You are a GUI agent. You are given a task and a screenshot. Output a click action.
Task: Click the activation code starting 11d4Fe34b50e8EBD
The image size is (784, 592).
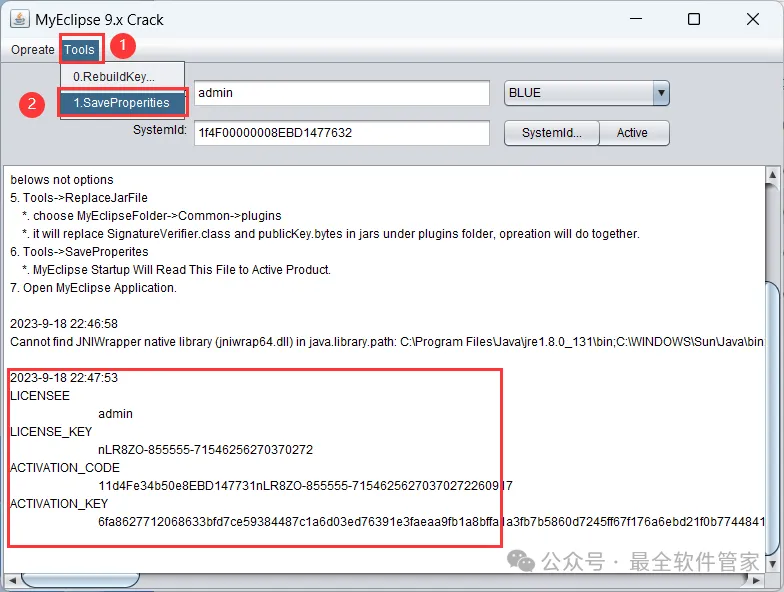point(306,486)
